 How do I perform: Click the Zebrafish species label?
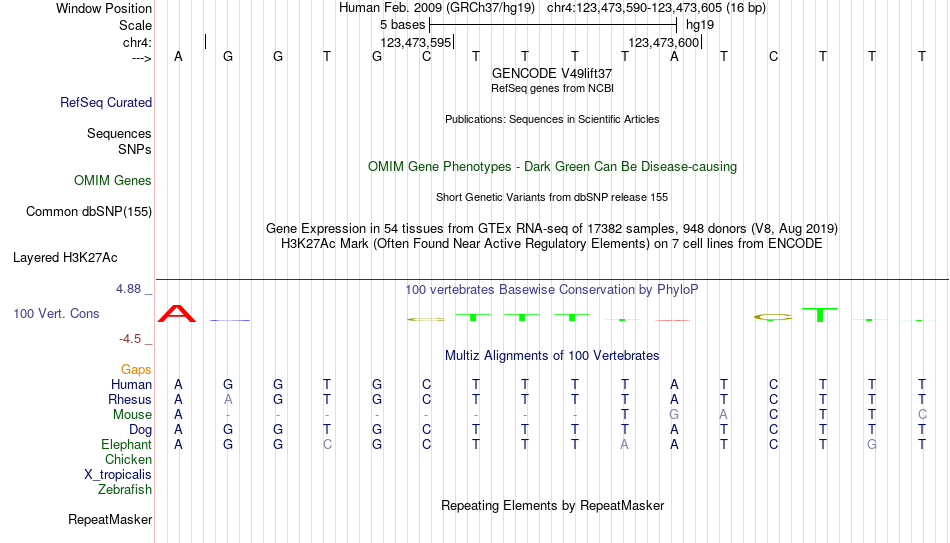(125, 489)
